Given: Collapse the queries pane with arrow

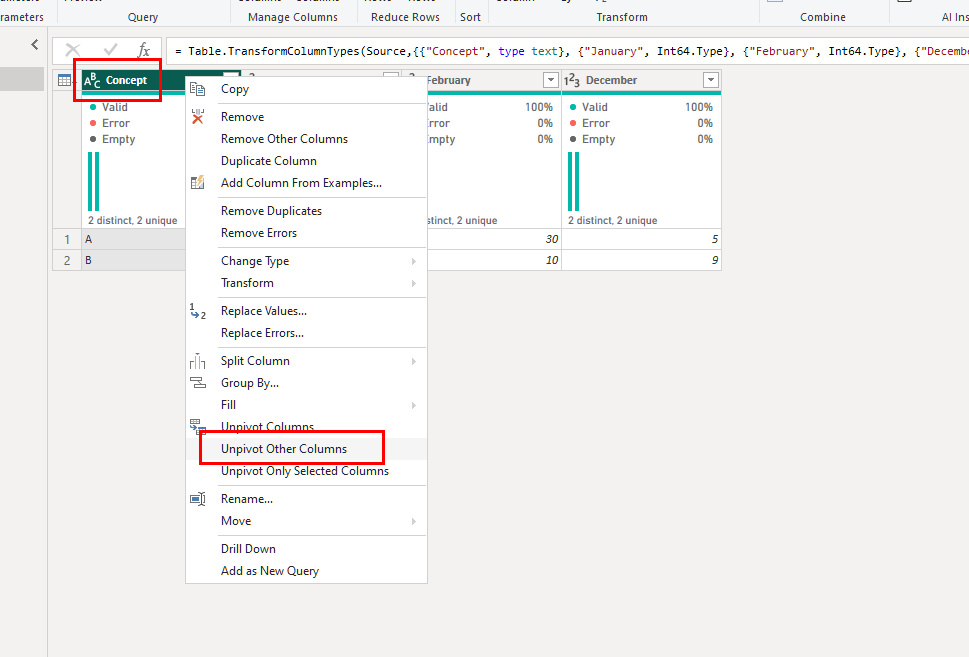Looking at the screenshot, I should pyautogui.click(x=35, y=45).
